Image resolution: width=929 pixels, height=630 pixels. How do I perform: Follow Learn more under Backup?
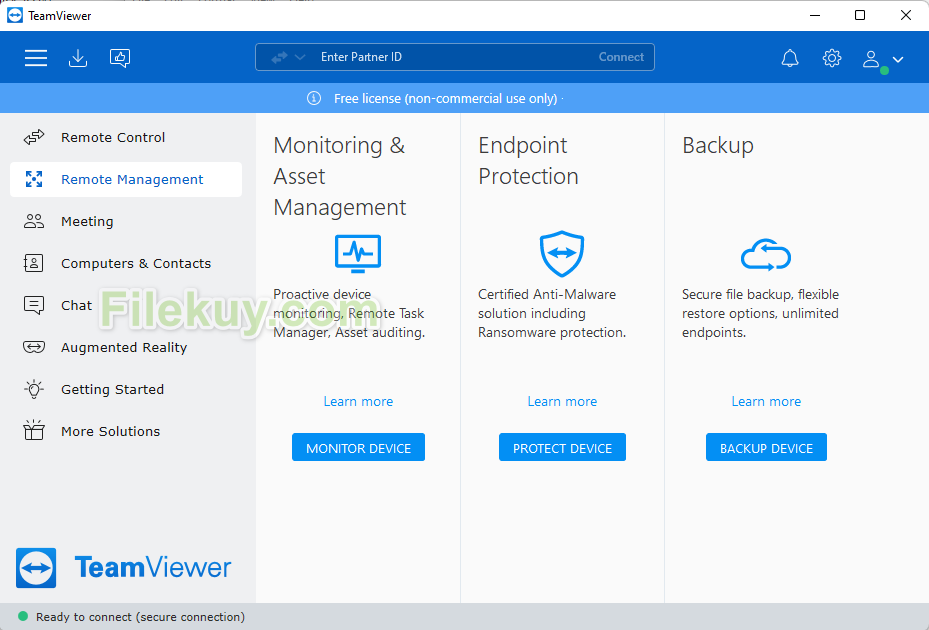click(766, 401)
